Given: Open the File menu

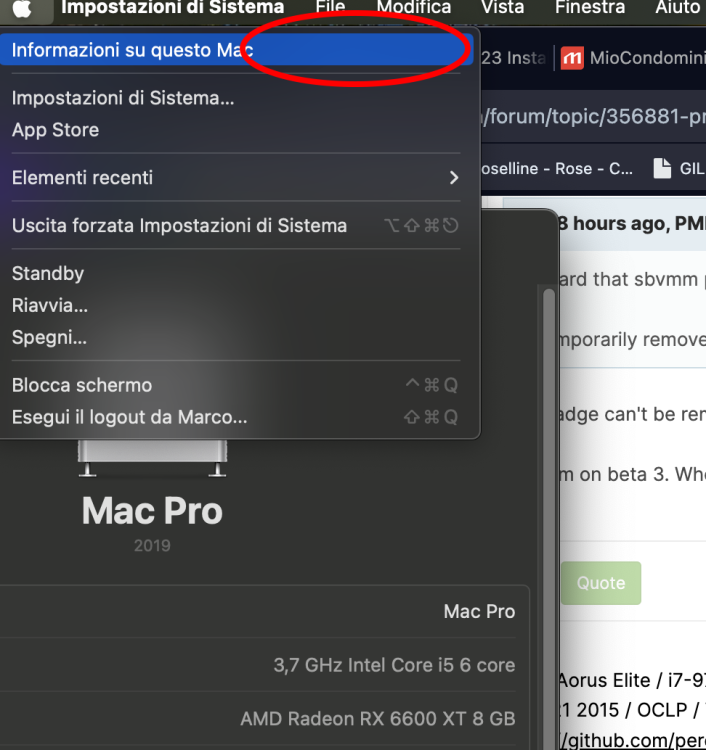Looking at the screenshot, I should point(331,7).
